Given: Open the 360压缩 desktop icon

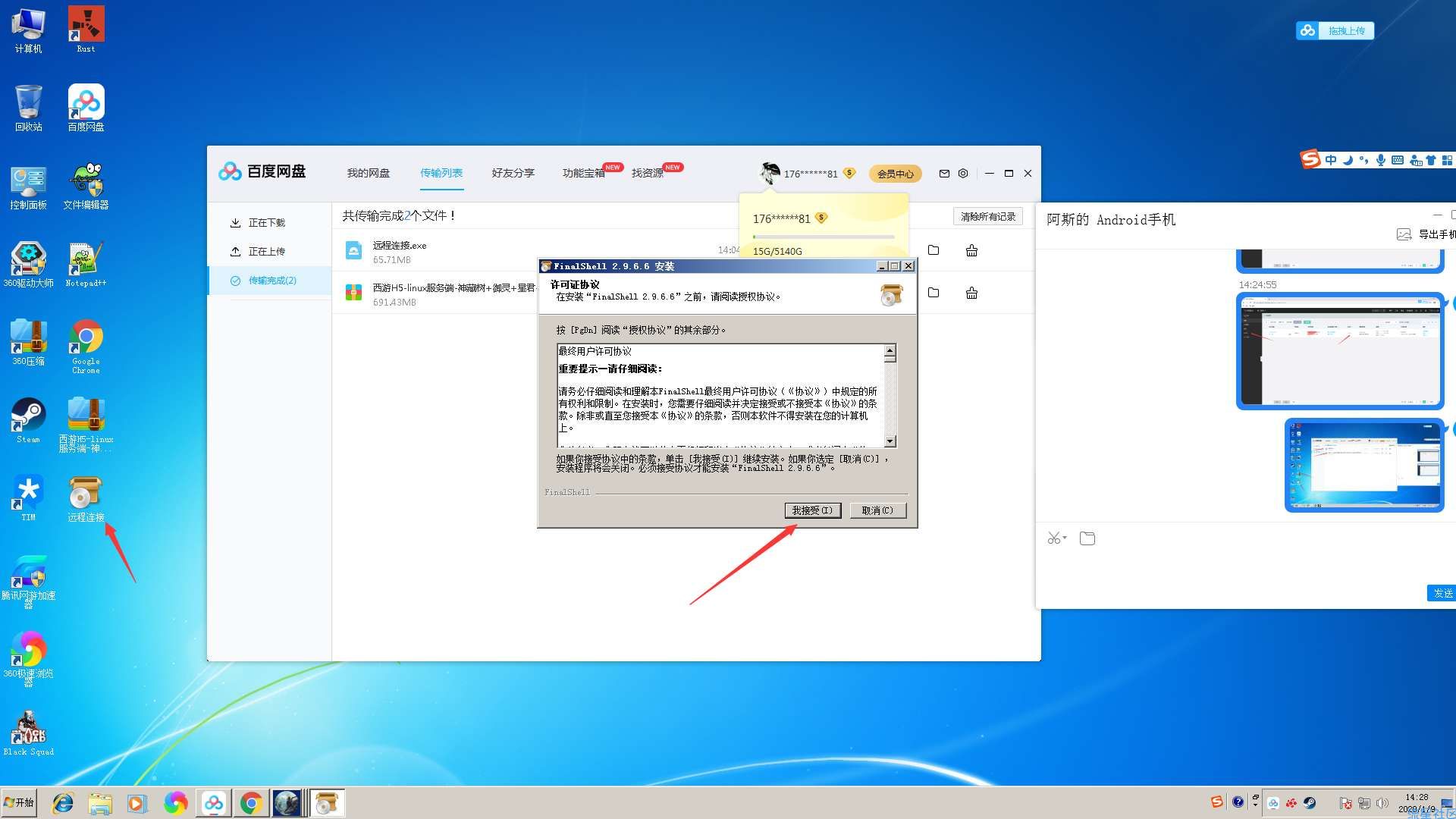Looking at the screenshot, I should [28, 343].
